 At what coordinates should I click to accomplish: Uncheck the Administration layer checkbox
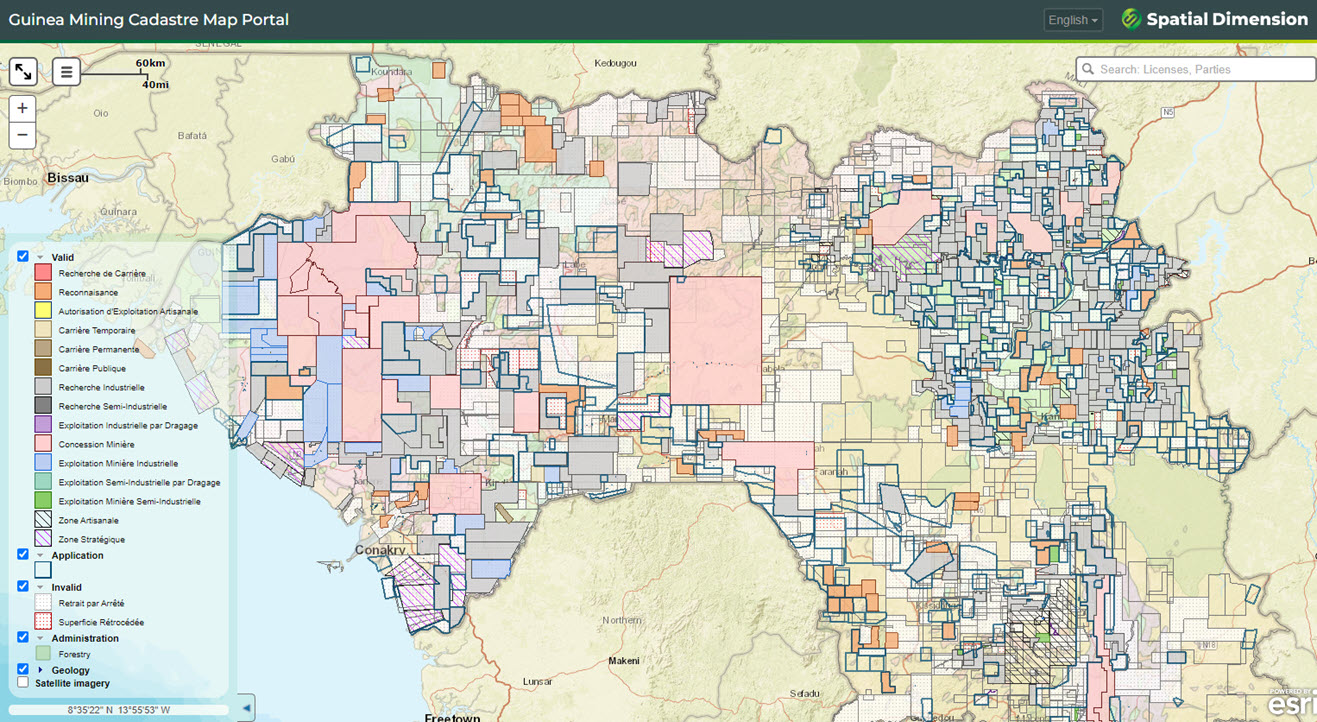coord(23,637)
